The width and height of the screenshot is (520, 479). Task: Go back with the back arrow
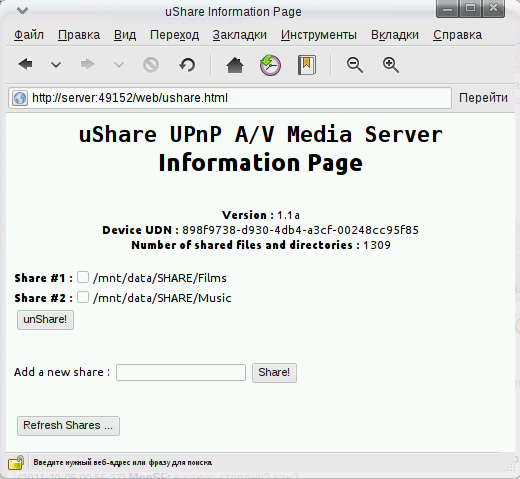point(26,64)
